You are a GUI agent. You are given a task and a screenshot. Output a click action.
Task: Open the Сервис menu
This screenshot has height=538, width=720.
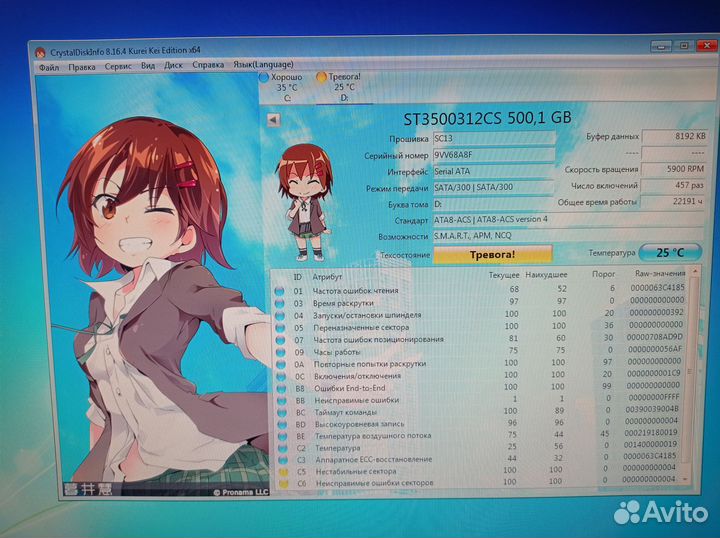pos(118,66)
